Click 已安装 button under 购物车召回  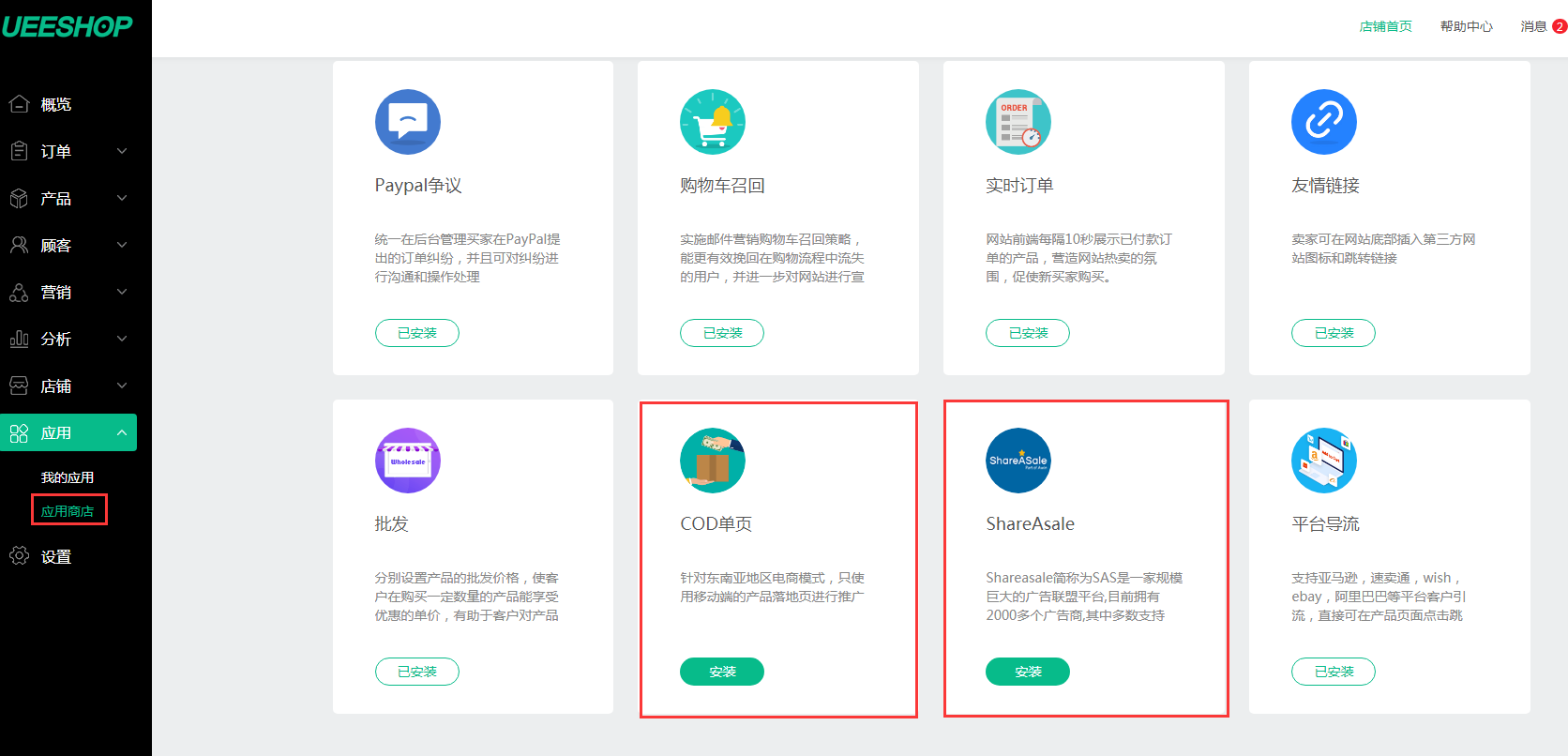(x=722, y=333)
